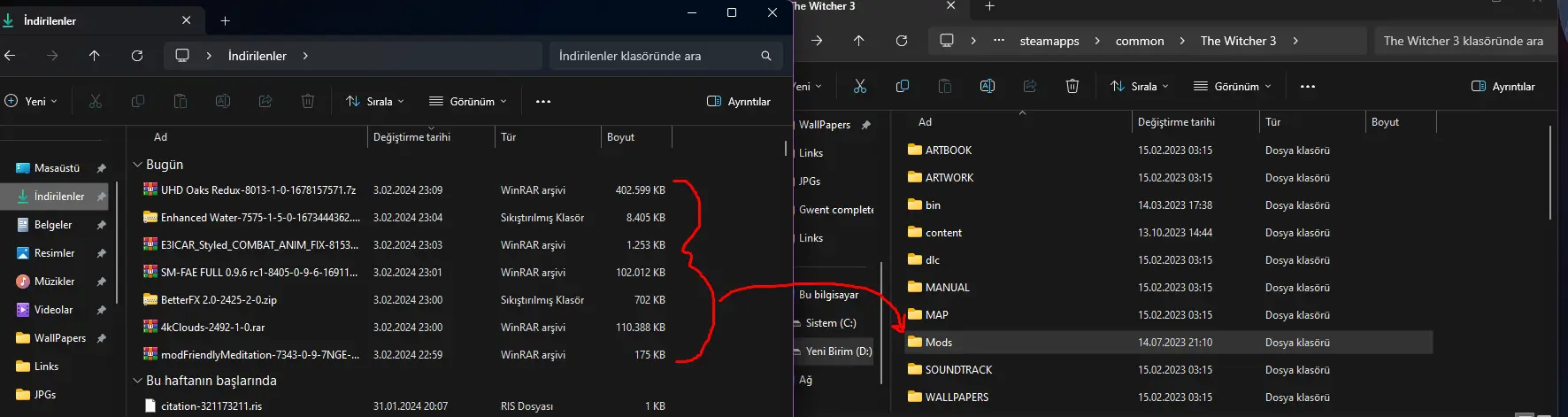Screen dimensions: 1568x417
Task: Click the delete trash icon in İndirilenler toolbar
Action: coord(308,101)
